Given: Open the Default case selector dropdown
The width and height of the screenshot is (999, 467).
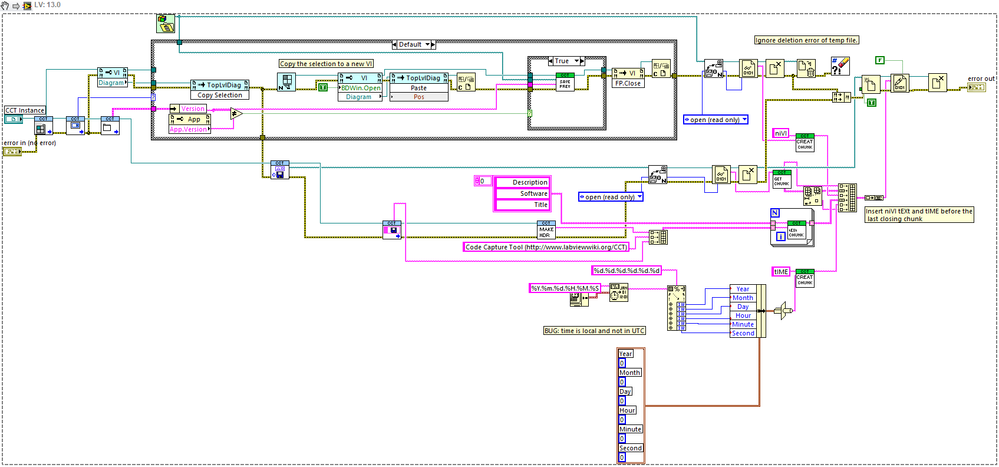Looking at the screenshot, I should pyautogui.click(x=428, y=45).
